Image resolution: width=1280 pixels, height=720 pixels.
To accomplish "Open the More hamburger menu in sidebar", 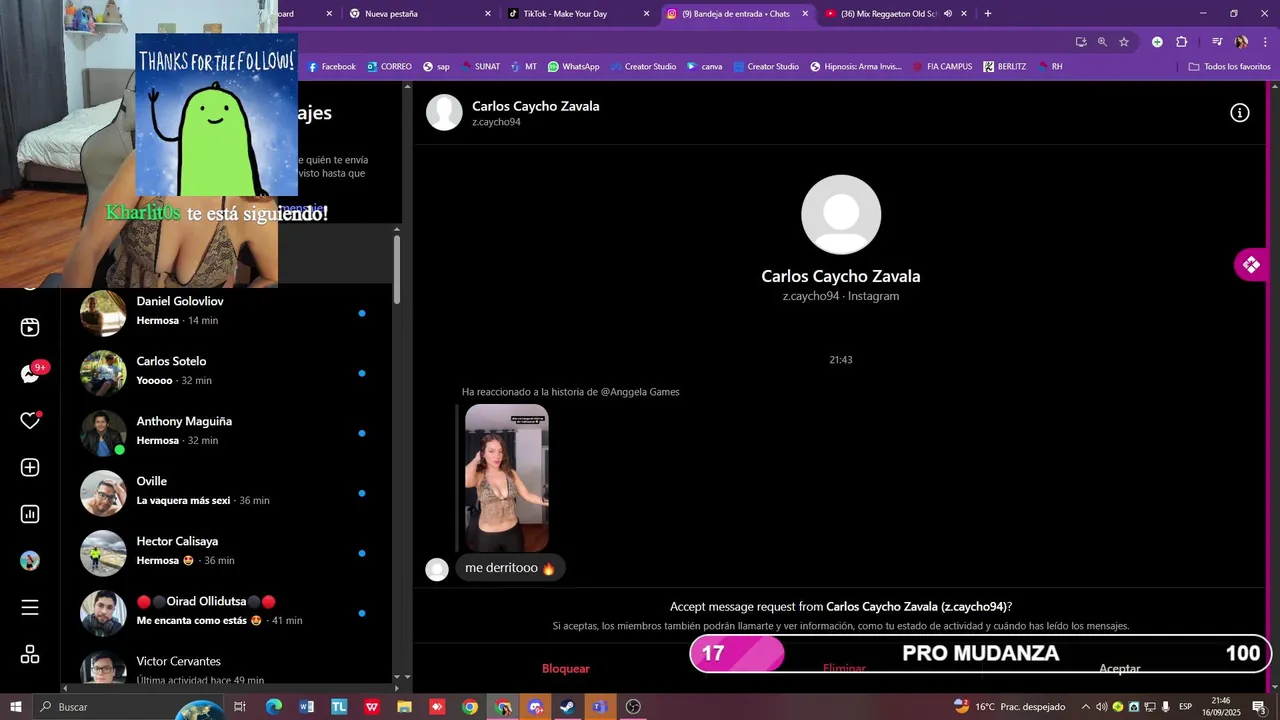I will point(30,608).
